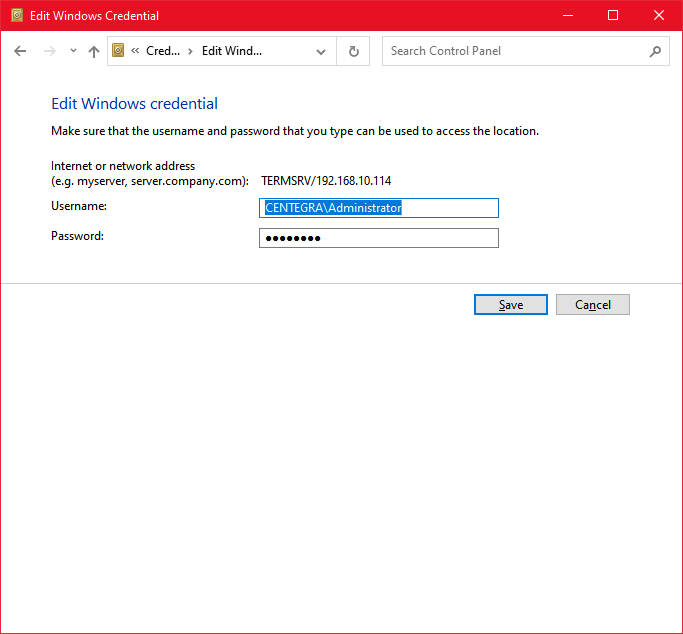This screenshot has width=683, height=634.
Task: Focus the Password field
Action: [x=378, y=238]
